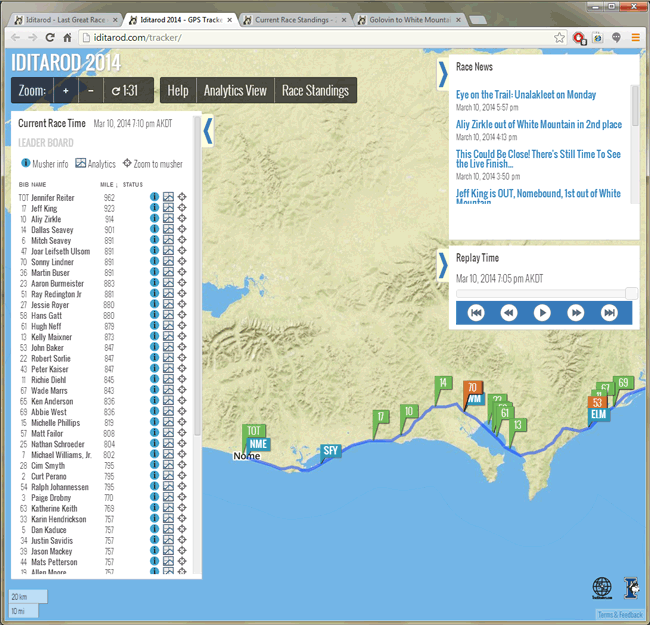This screenshot has width=650, height=625.
Task: Open Analytics View
Action: [235, 90]
